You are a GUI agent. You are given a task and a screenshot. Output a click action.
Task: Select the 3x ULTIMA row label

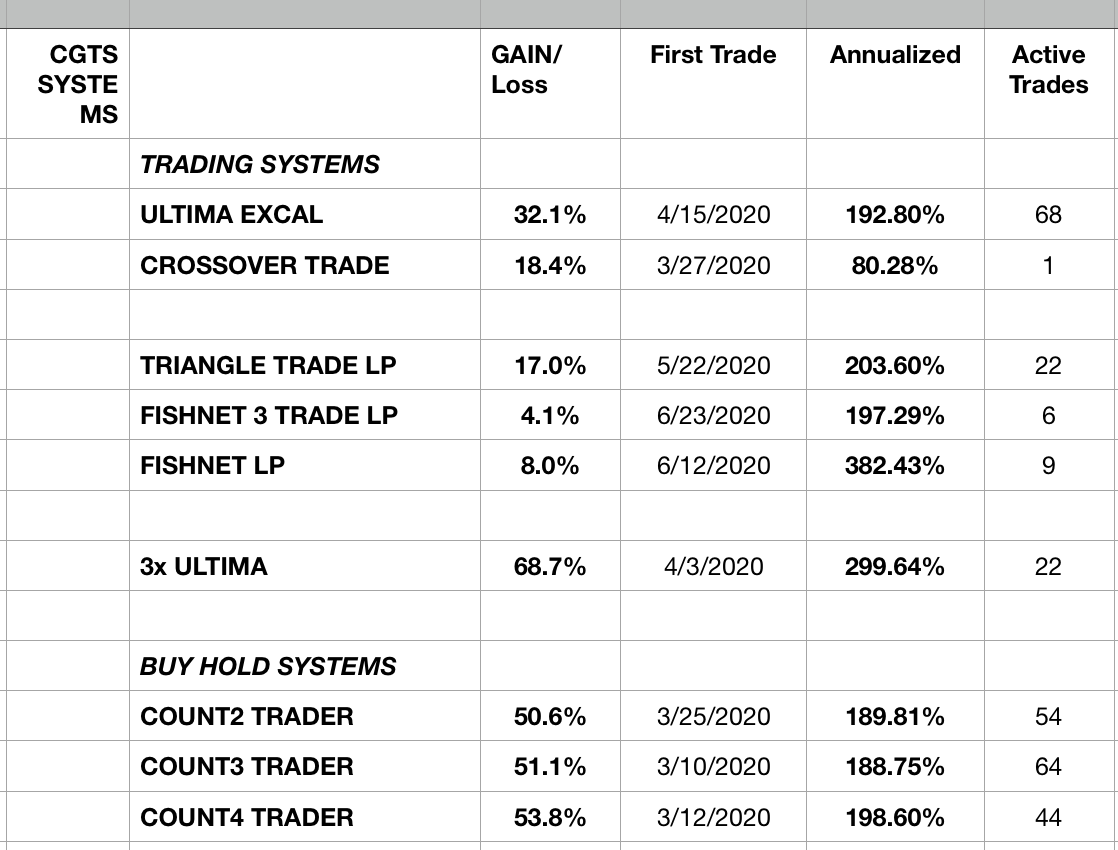tap(204, 566)
